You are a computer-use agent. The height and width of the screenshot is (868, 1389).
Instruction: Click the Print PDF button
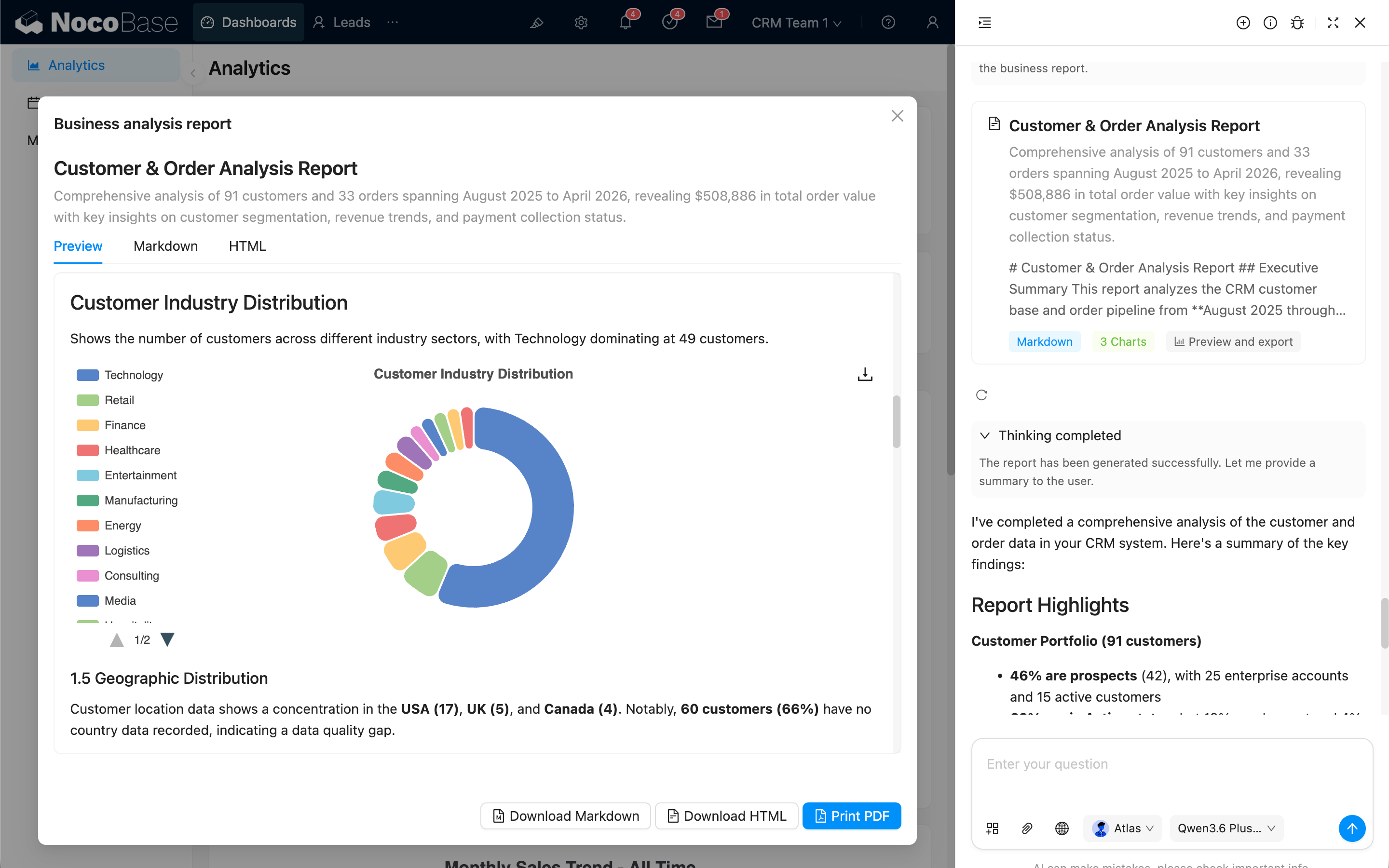[851, 816]
